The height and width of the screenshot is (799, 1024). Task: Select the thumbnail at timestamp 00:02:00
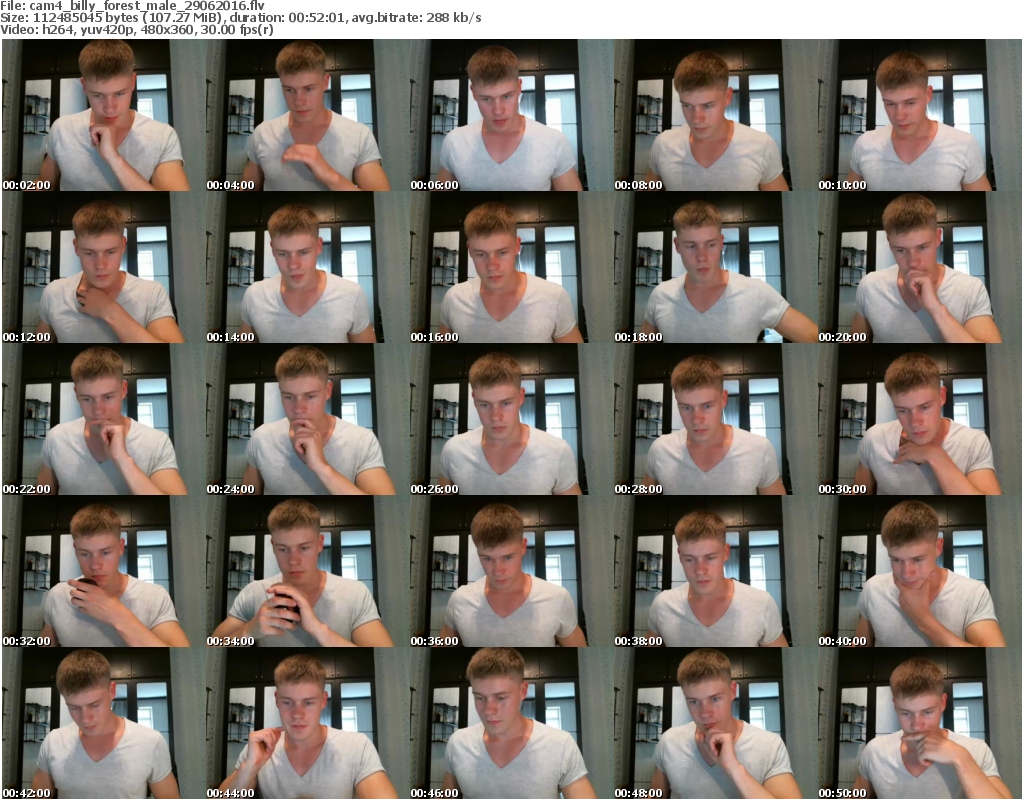coord(103,115)
